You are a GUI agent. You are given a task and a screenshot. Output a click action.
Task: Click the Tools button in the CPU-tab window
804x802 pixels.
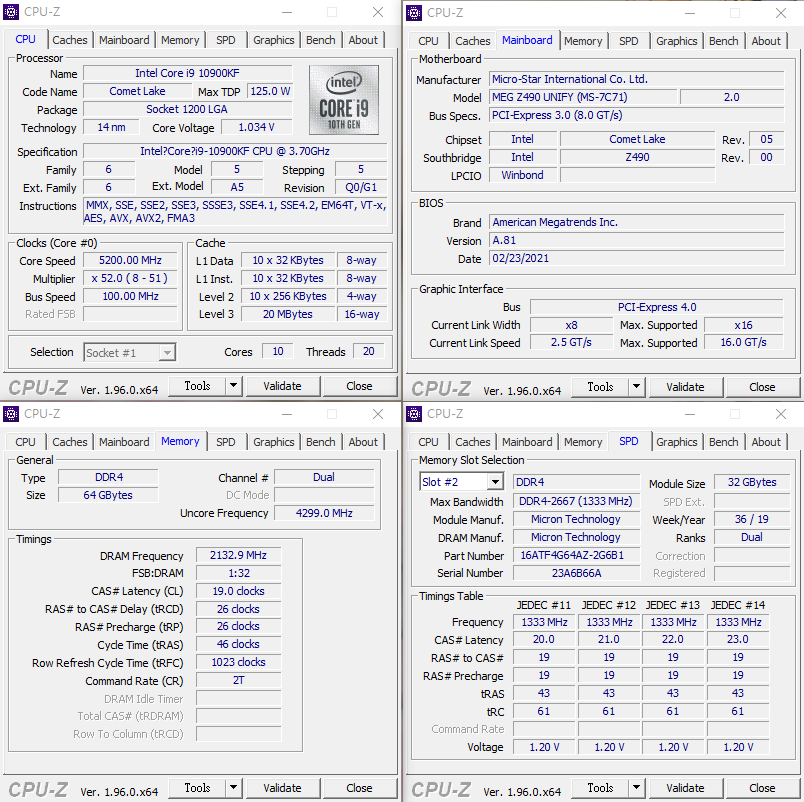tap(197, 386)
